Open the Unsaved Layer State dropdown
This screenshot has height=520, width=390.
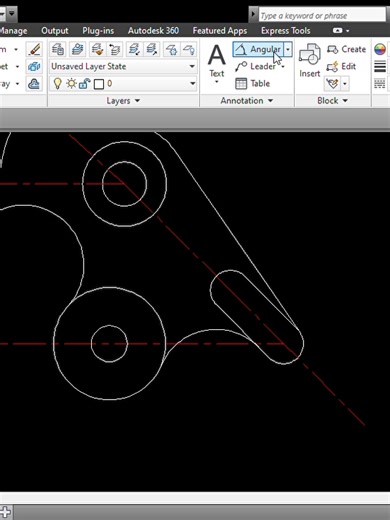pyautogui.click(x=123, y=66)
